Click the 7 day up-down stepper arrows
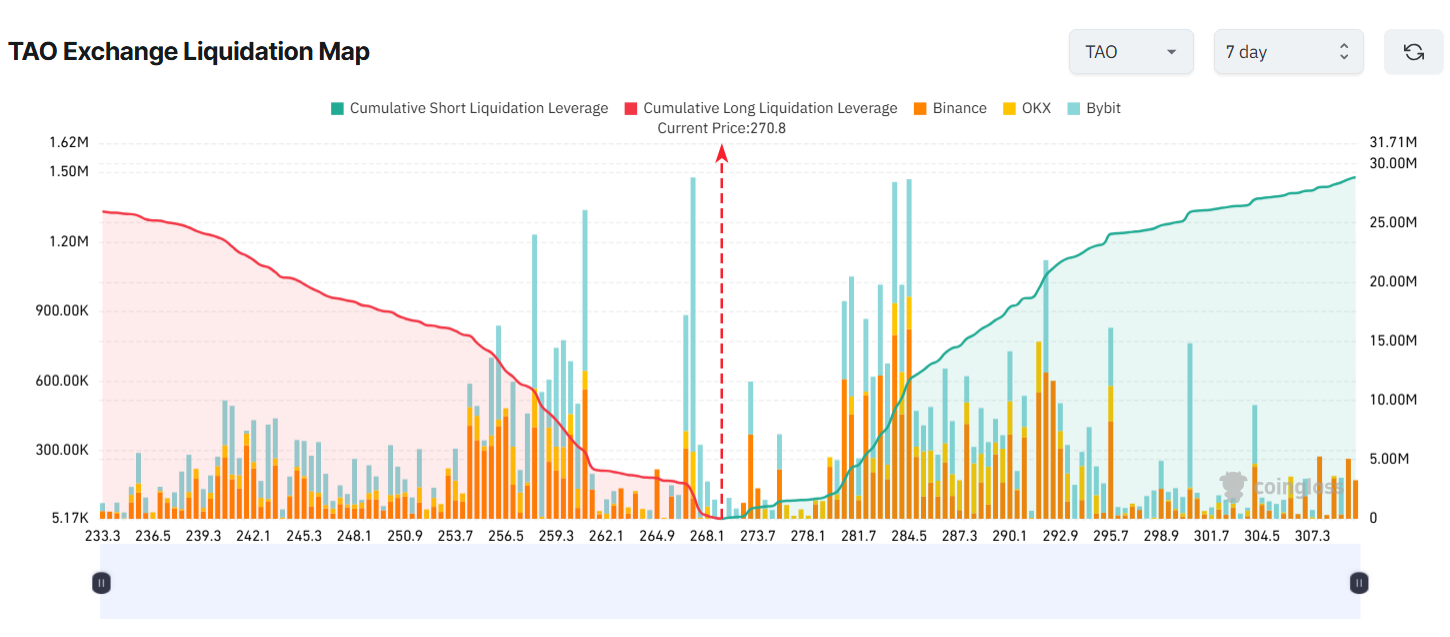The image size is (1450, 637). 1344,52
